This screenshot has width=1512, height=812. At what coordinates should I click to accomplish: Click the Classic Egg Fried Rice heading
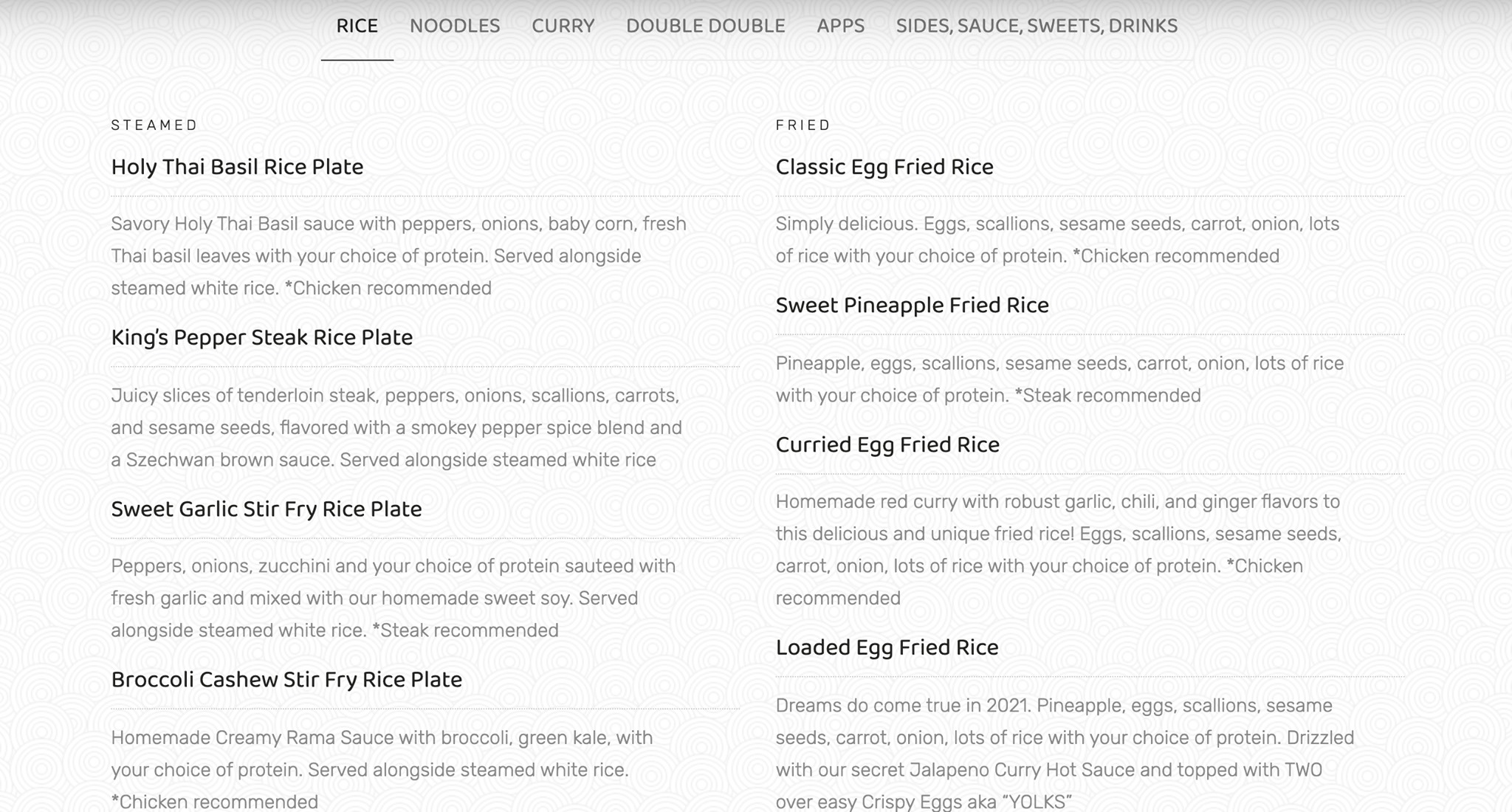[884, 167]
